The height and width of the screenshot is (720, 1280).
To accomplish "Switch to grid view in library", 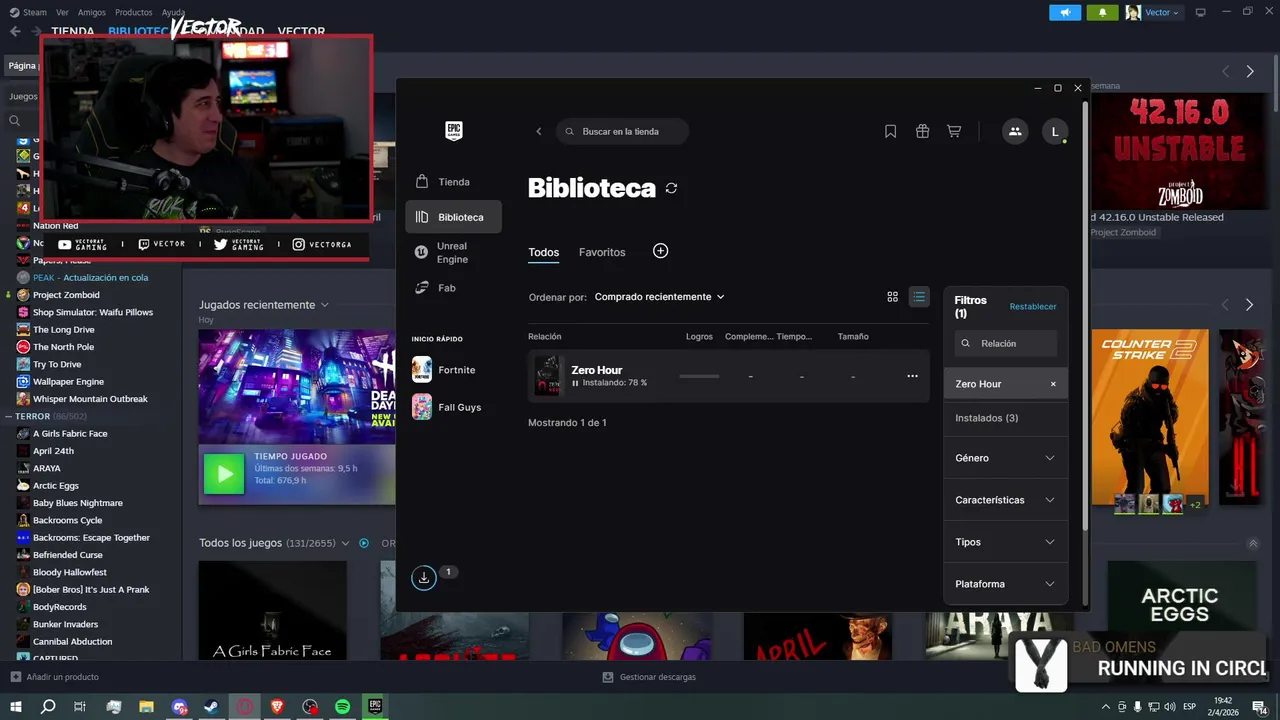I will (893, 297).
